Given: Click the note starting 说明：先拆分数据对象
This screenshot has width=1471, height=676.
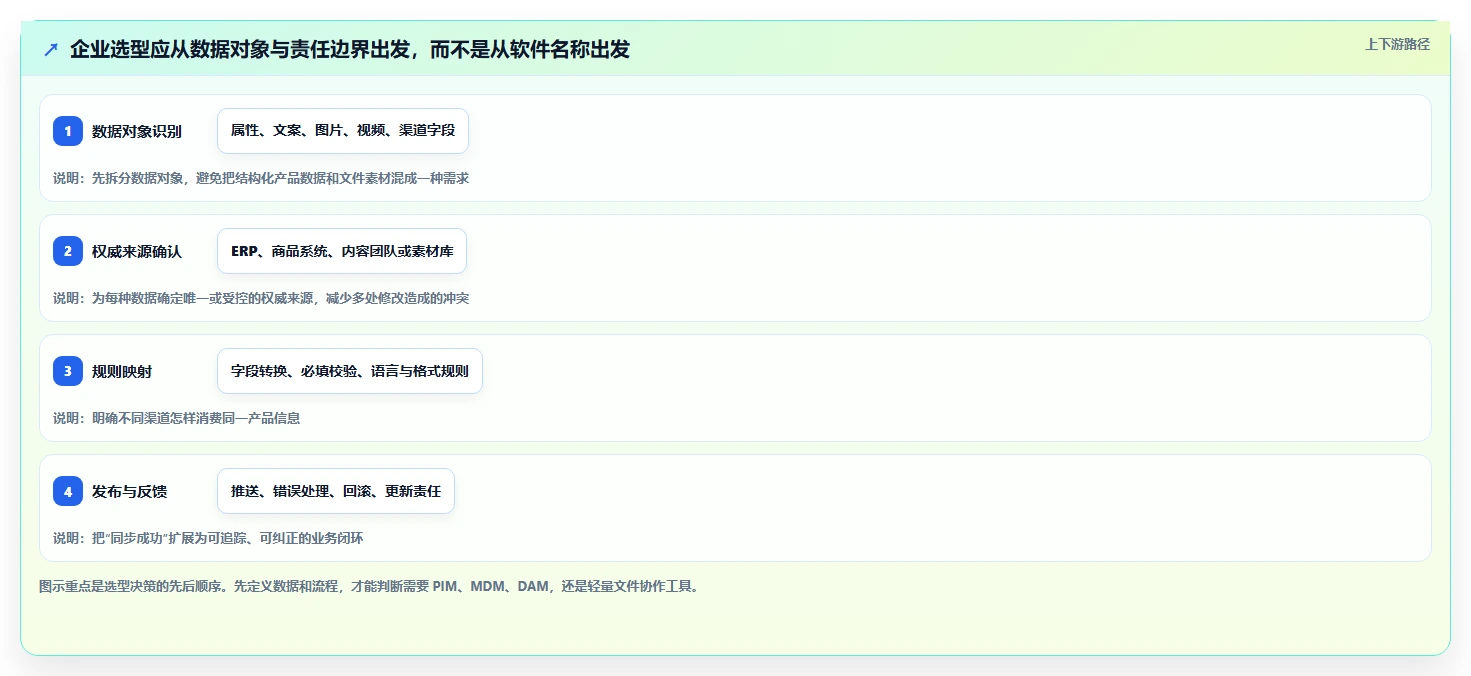Looking at the screenshot, I should (261, 178).
